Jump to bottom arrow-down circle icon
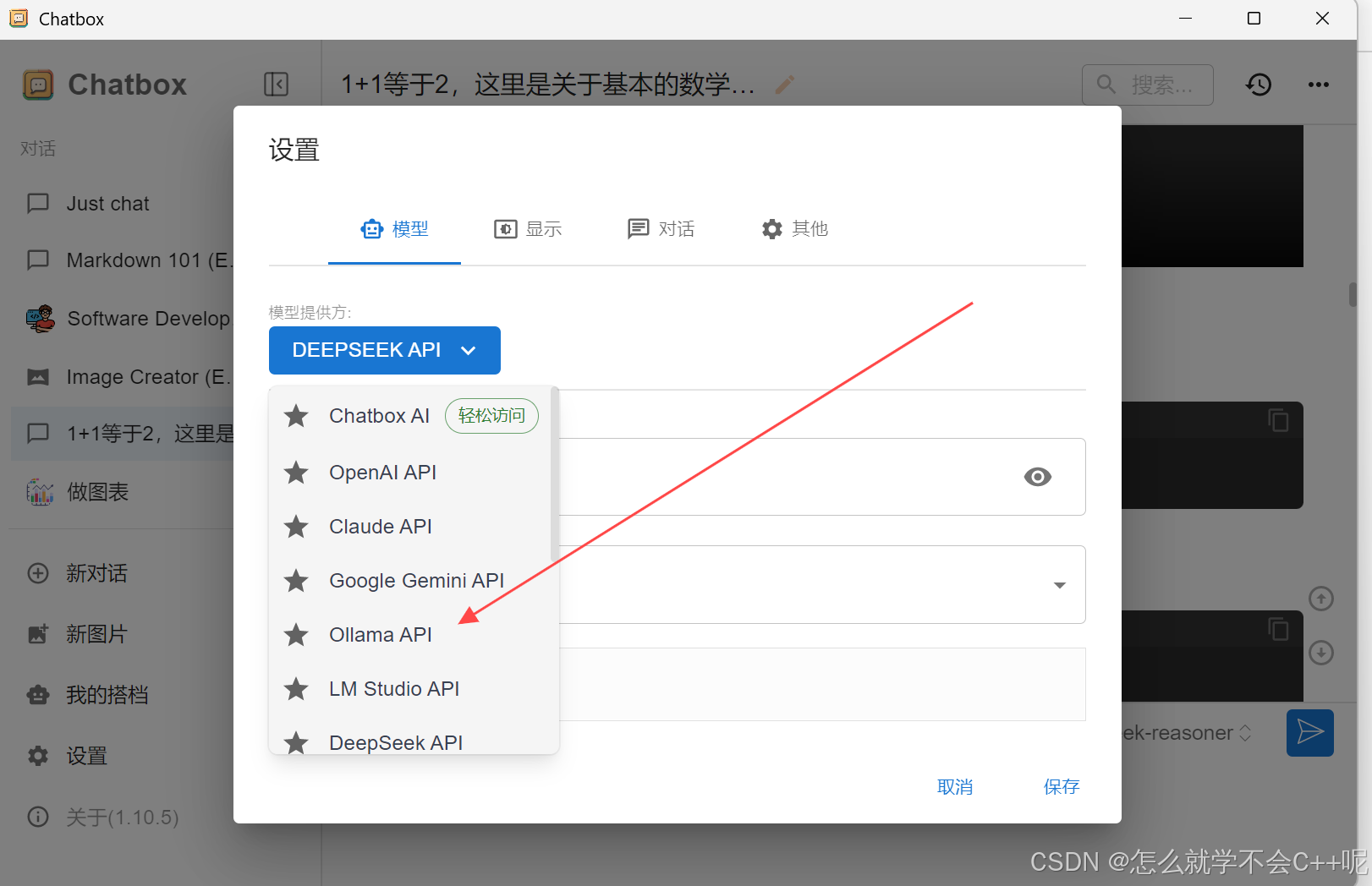This screenshot has height=886, width=1372. [1321, 653]
